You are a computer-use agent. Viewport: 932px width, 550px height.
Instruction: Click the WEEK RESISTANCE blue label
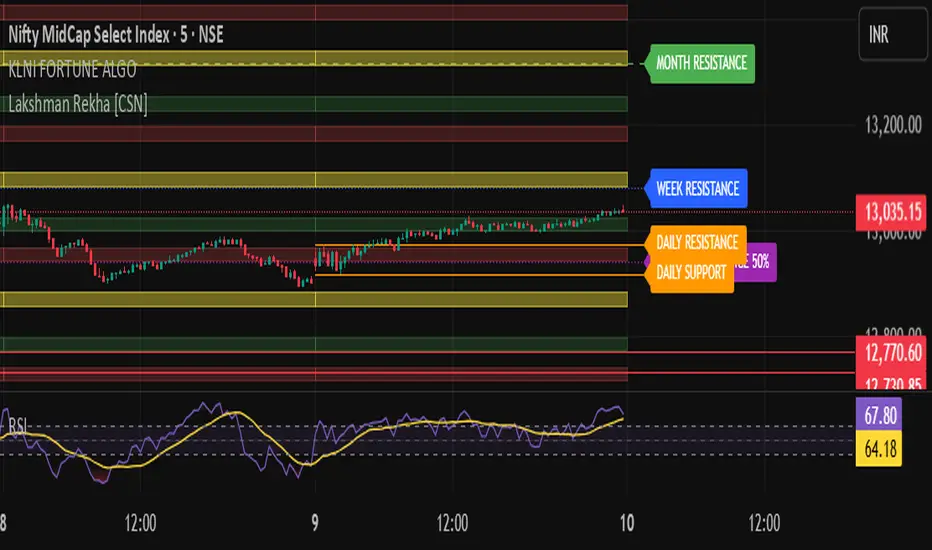pyautogui.click(x=697, y=188)
